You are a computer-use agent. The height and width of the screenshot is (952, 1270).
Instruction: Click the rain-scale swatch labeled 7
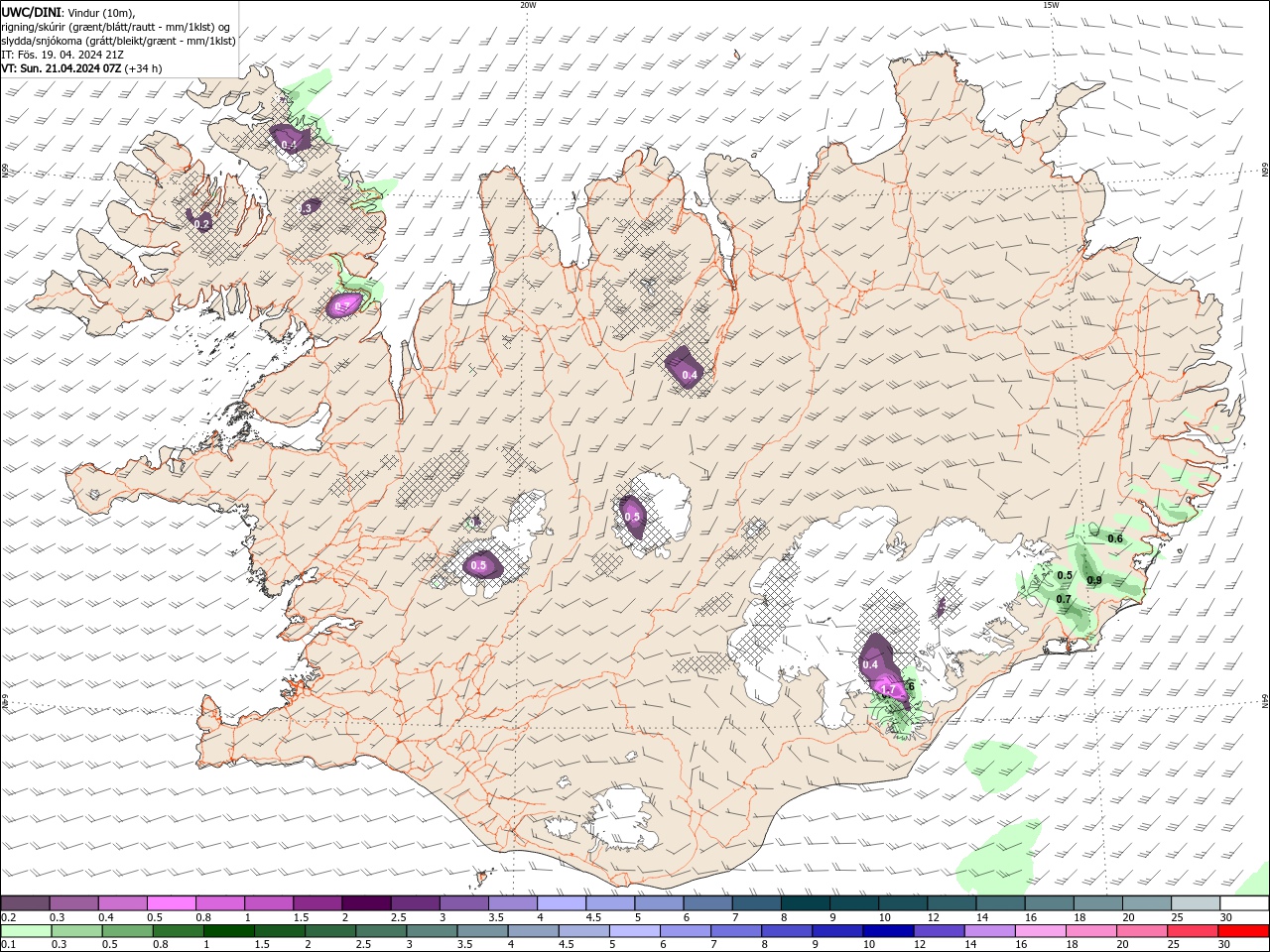point(736,931)
